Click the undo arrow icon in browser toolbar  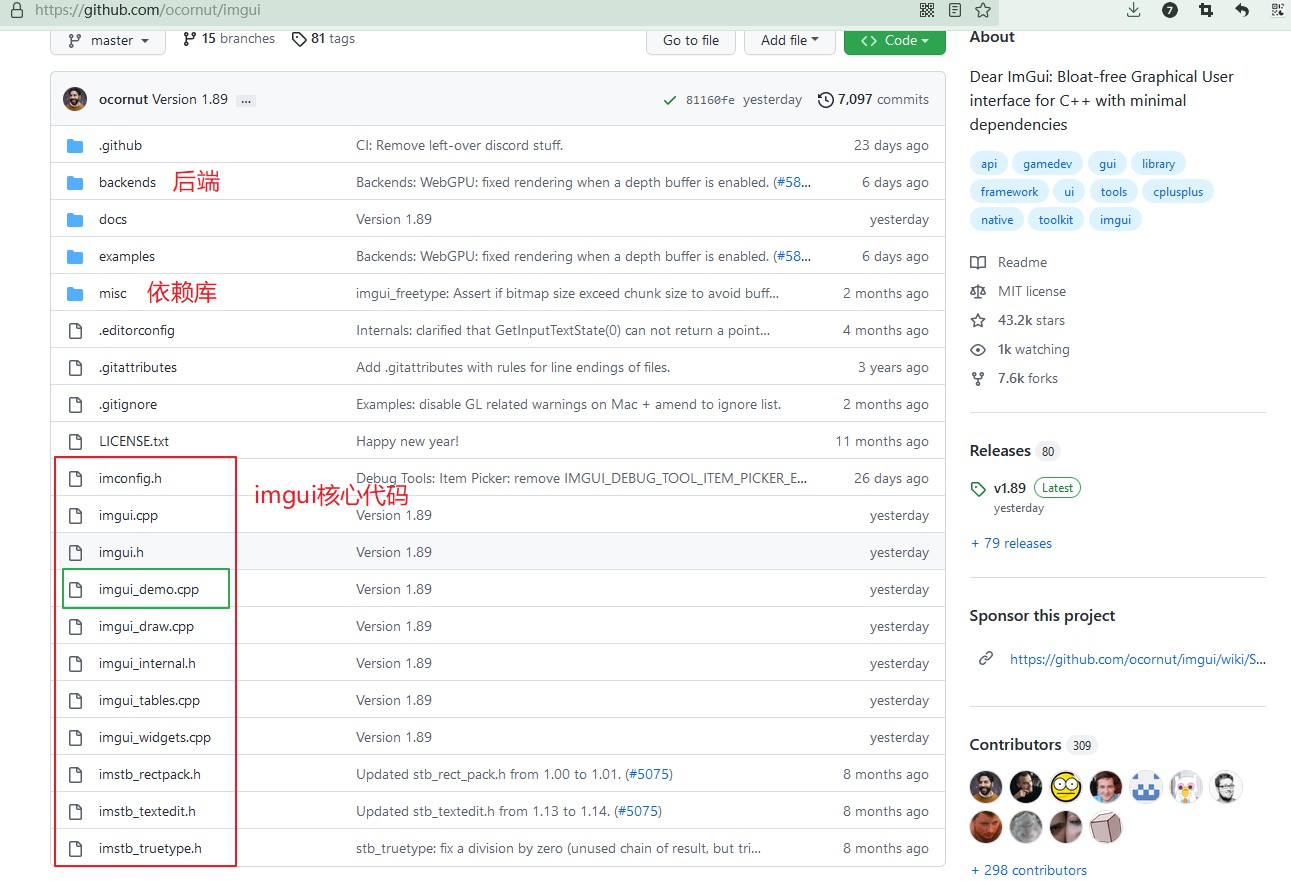click(x=1242, y=10)
